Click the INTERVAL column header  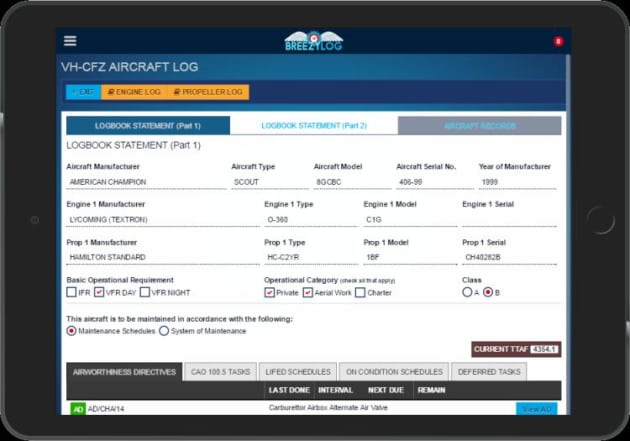[335, 390]
